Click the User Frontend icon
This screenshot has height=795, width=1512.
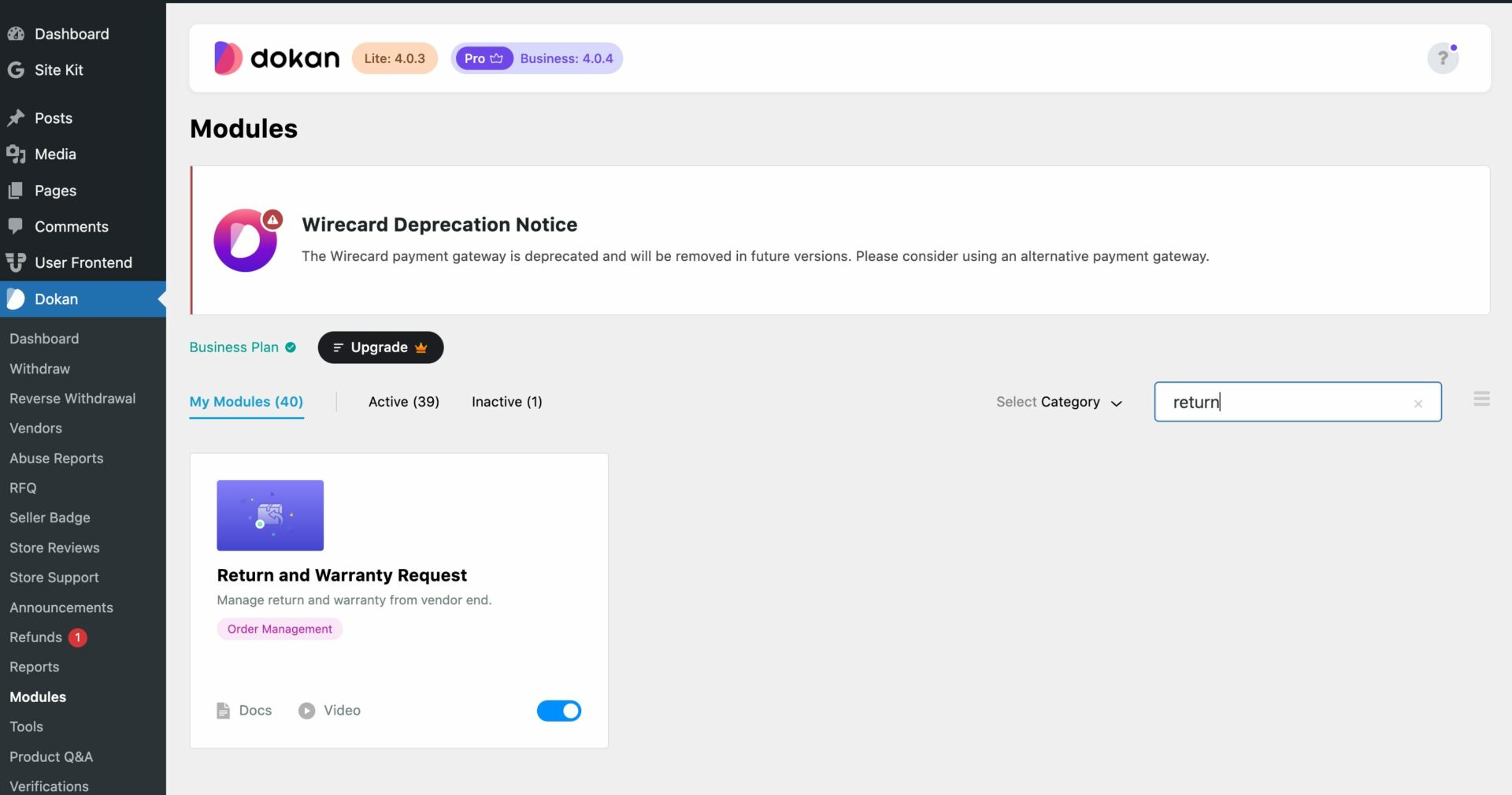(16, 263)
